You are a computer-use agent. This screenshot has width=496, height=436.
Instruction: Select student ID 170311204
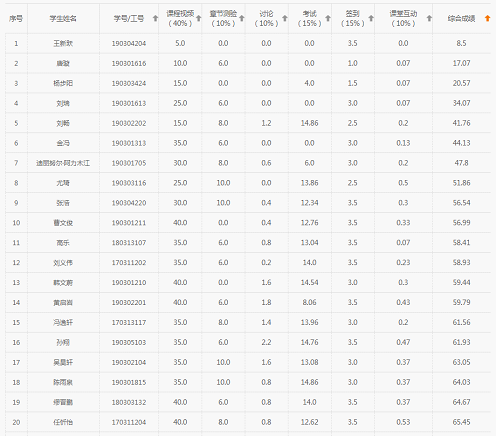pyautogui.click(x=129, y=422)
